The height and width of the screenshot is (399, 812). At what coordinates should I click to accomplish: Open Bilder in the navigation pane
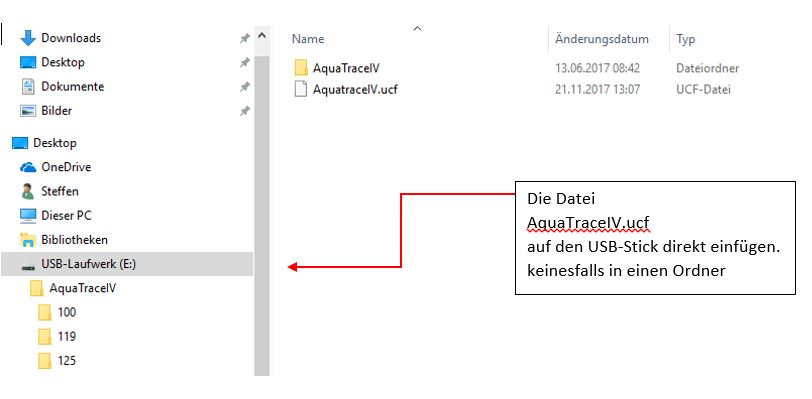(x=56, y=110)
